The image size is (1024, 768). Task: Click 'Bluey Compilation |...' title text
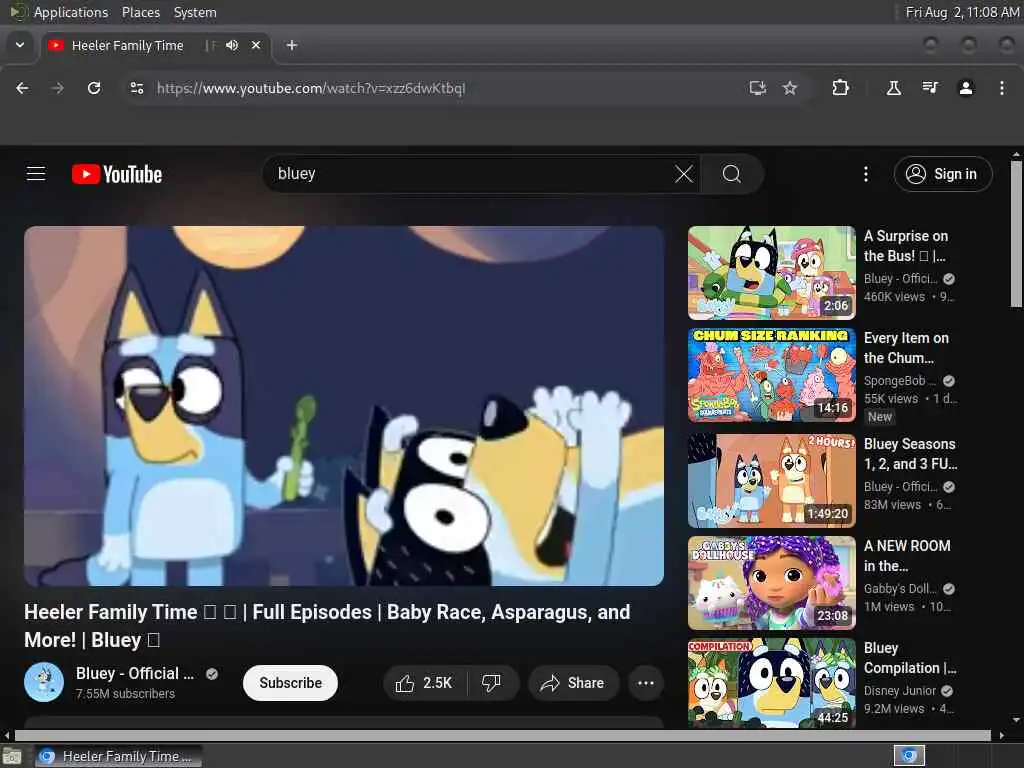[x=910, y=658]
